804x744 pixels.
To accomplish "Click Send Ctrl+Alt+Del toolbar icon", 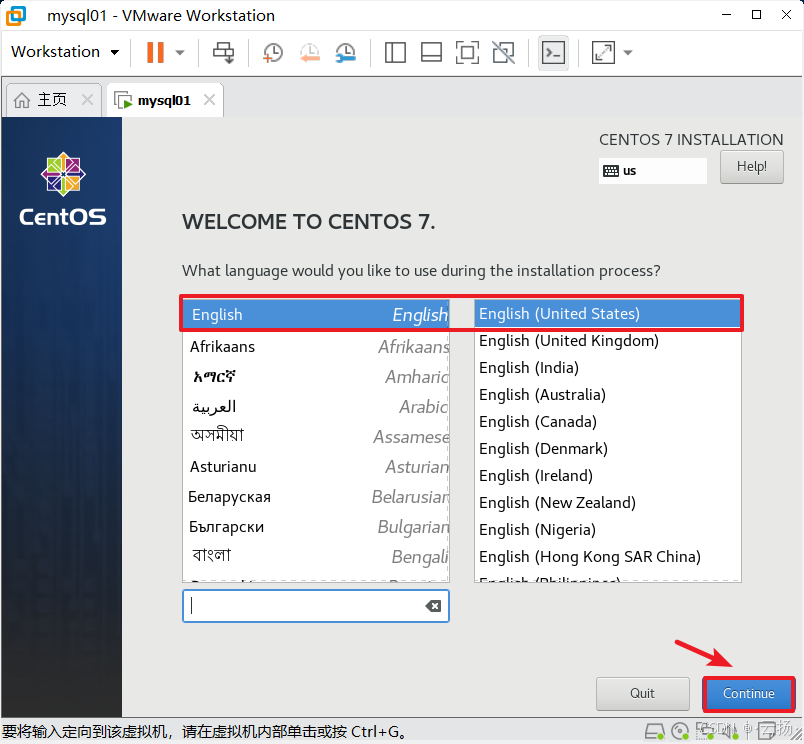I will [x=224, y=52].
